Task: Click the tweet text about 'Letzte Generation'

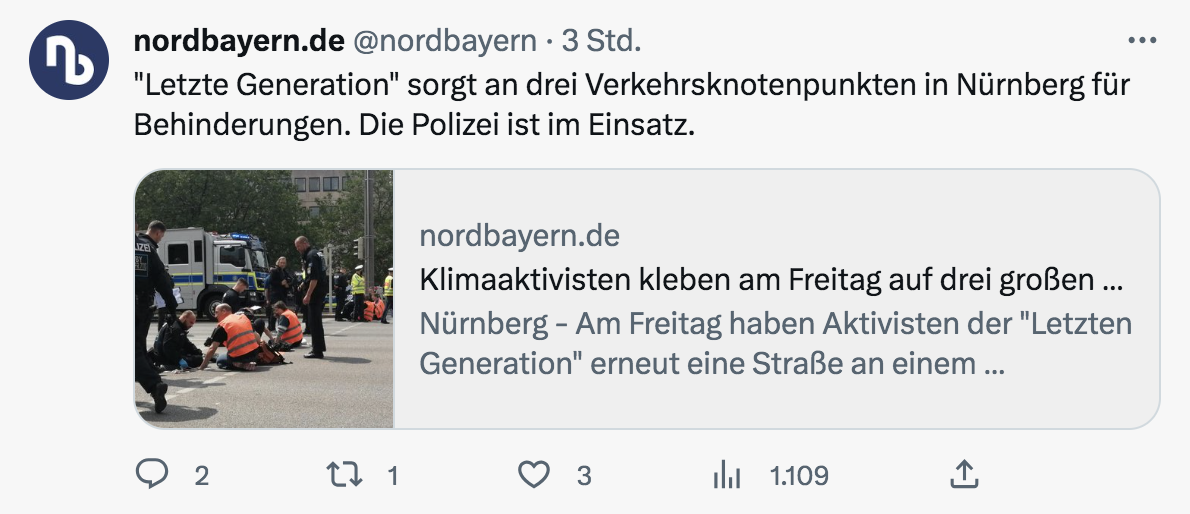Action: pyautogui.click(x=630, y=84)
